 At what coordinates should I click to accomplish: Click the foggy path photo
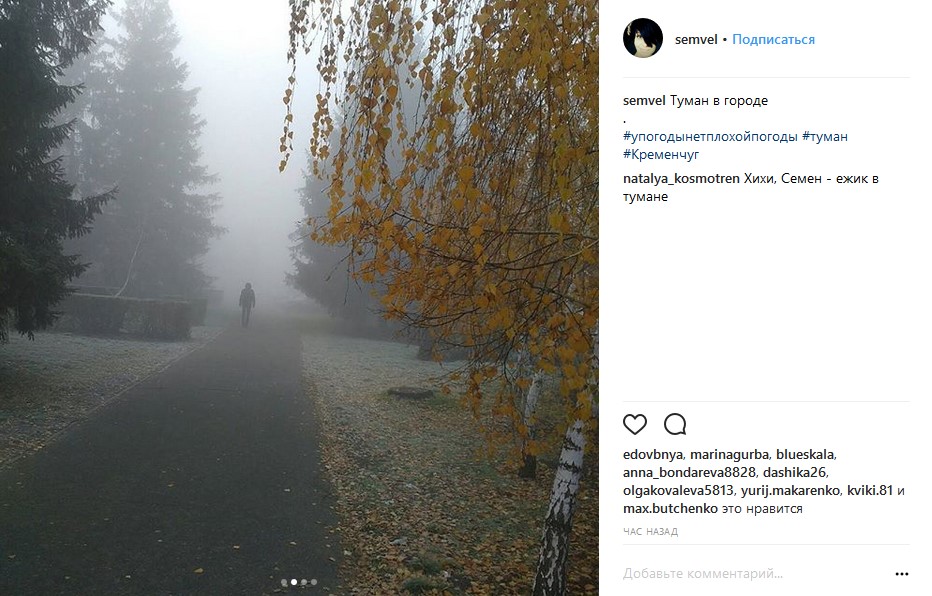(299, 298)
